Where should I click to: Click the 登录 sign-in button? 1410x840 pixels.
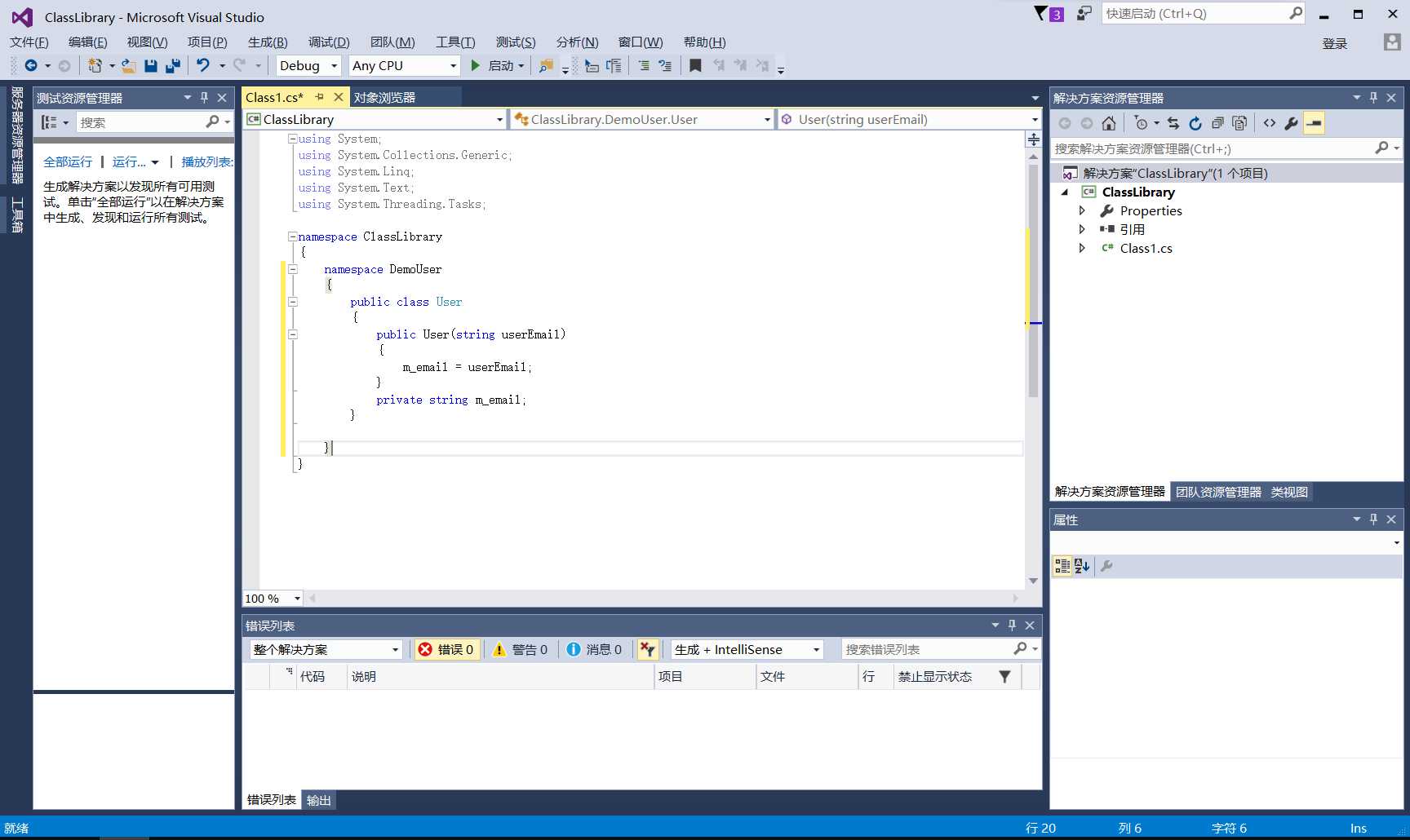click(x=1335, y=44)
